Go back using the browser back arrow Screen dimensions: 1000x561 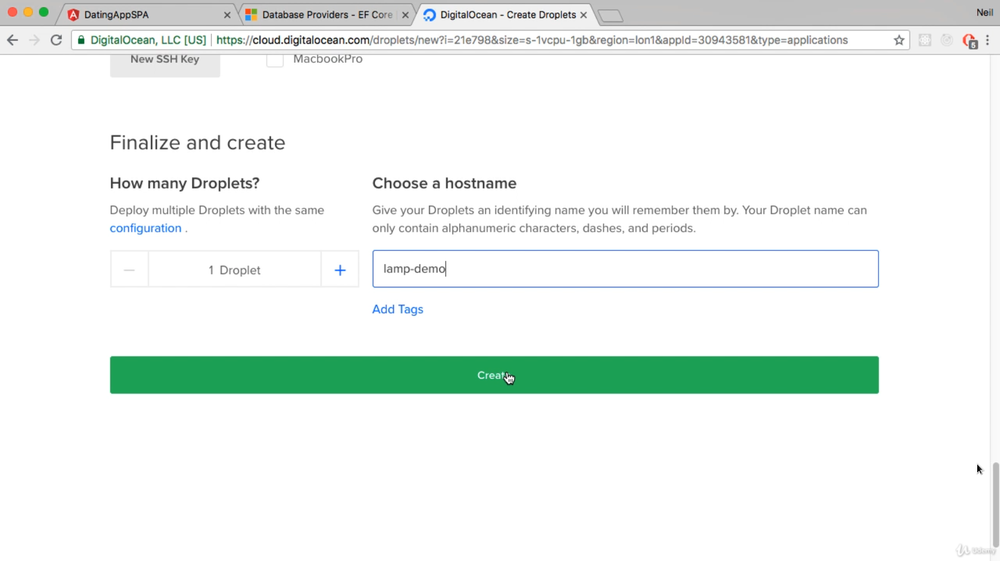[x=12, y=40]
